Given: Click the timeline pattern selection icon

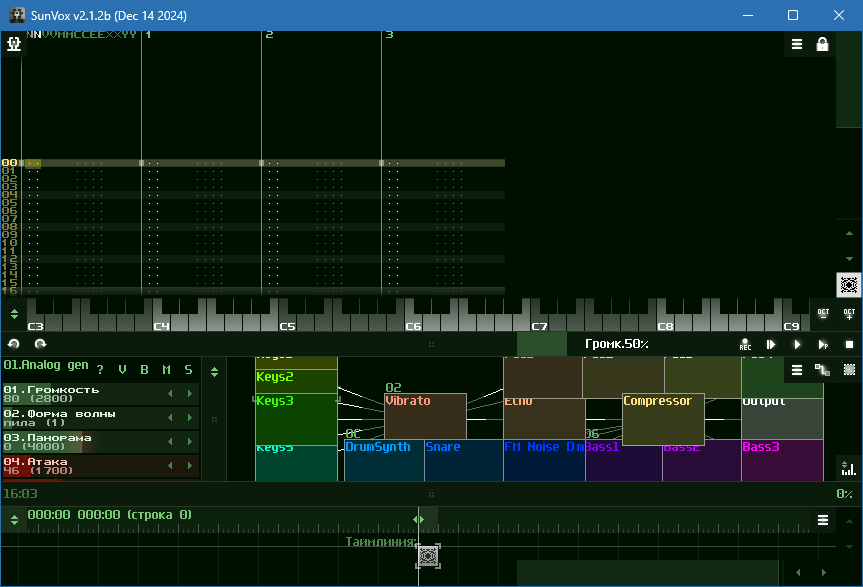Looking at the screenshot, I should pyautogui.click(x=428, y=556).
